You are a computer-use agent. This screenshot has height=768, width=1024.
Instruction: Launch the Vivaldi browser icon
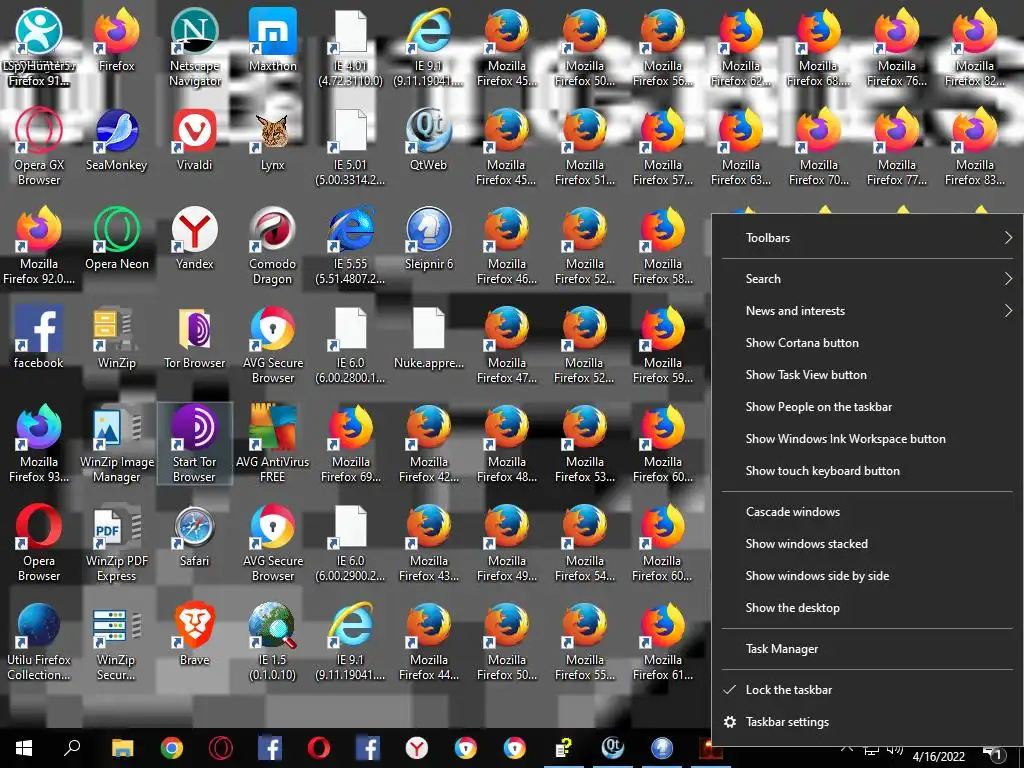coord(195,140)
